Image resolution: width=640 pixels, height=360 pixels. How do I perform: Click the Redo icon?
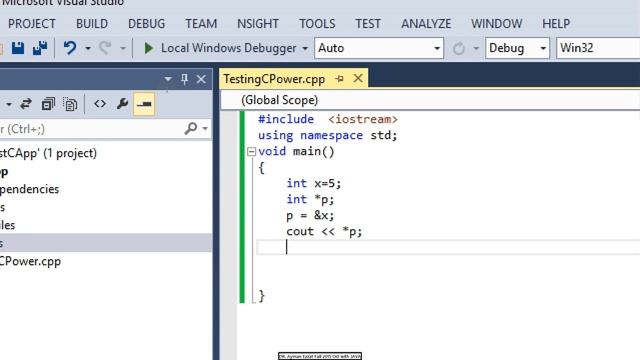pos(105,48)
